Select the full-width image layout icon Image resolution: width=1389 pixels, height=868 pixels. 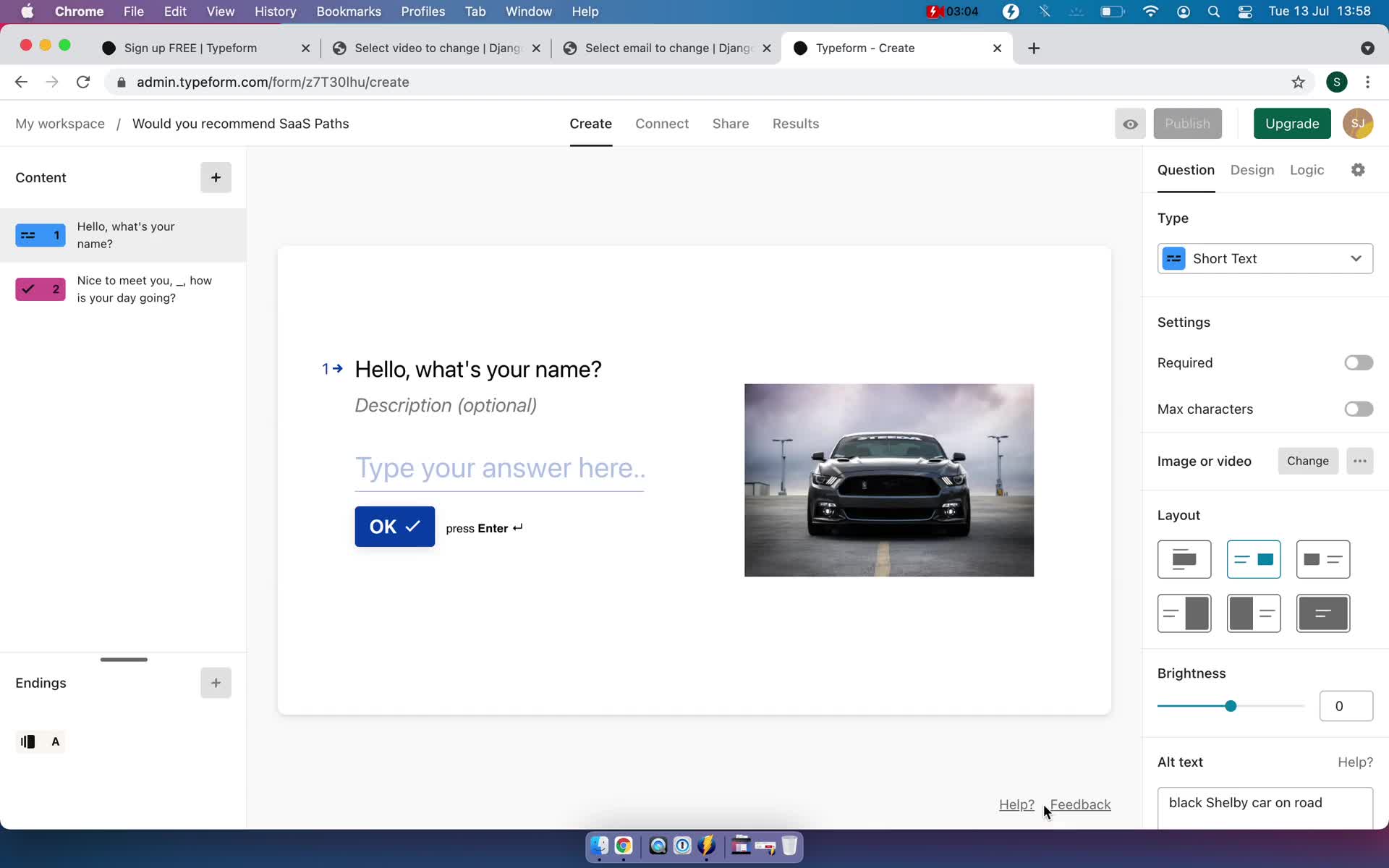[x=1322, y=613]
